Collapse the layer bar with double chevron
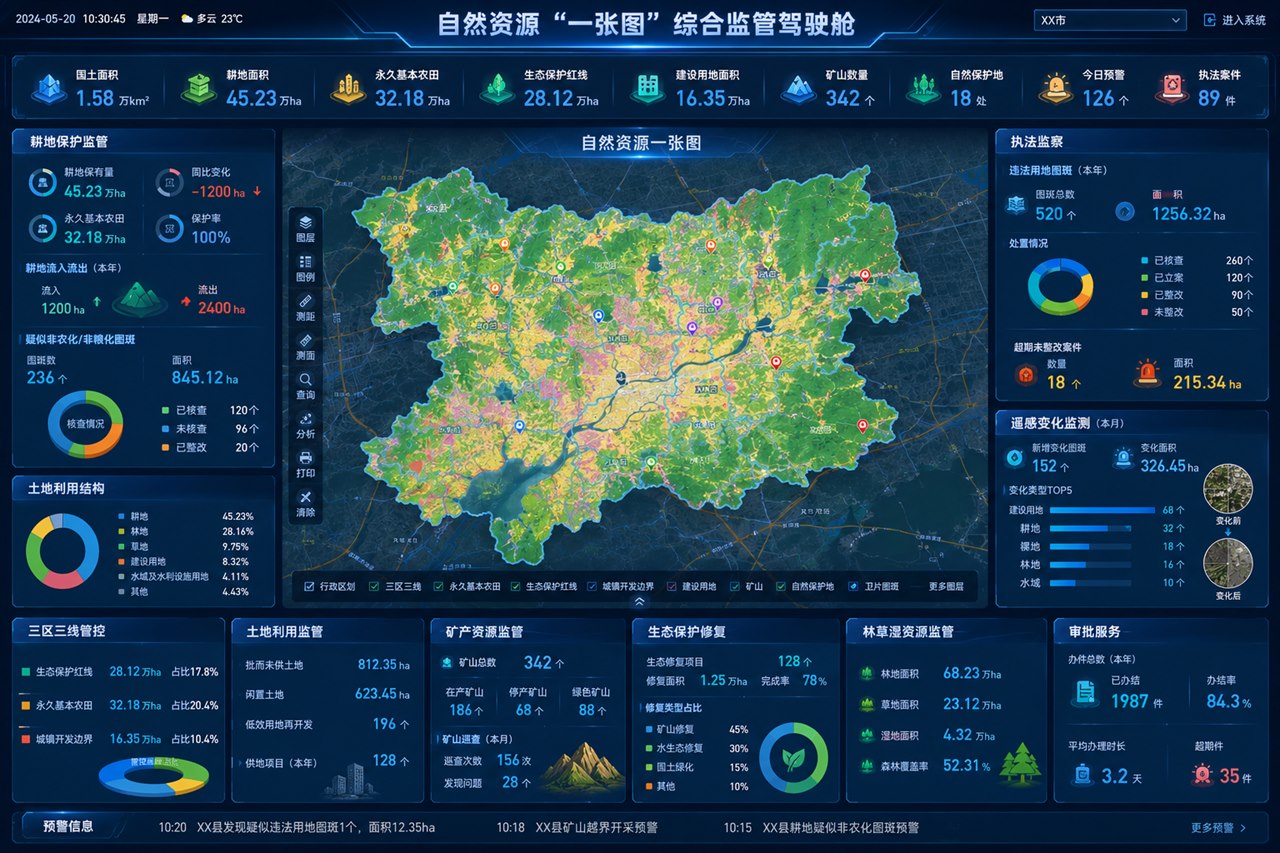Image resolution: width=1280 pixels, height=853 pixels. click(640, 601)
